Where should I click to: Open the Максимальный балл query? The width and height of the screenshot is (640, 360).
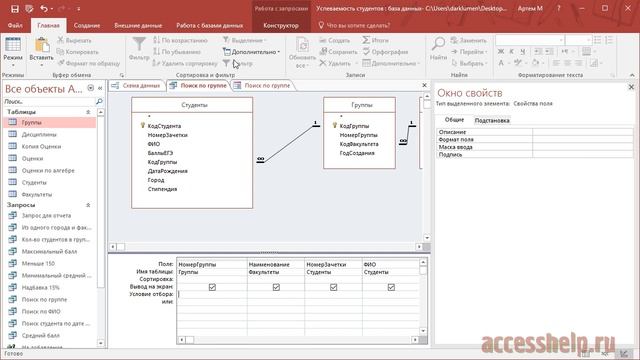[x=49, y=251]
